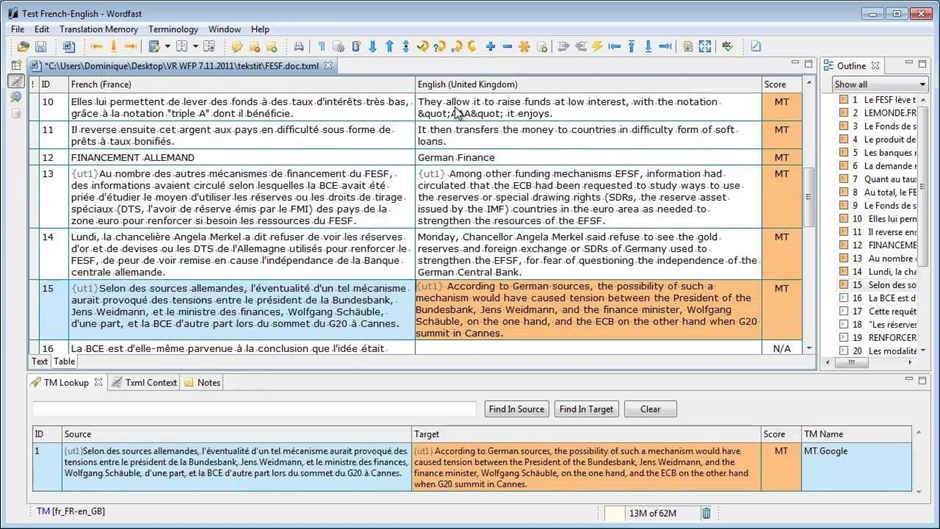Click the orange checkmark arrow toolbar icon
Image resolution: width=940 pixels, height=529 pixels.
423,47
